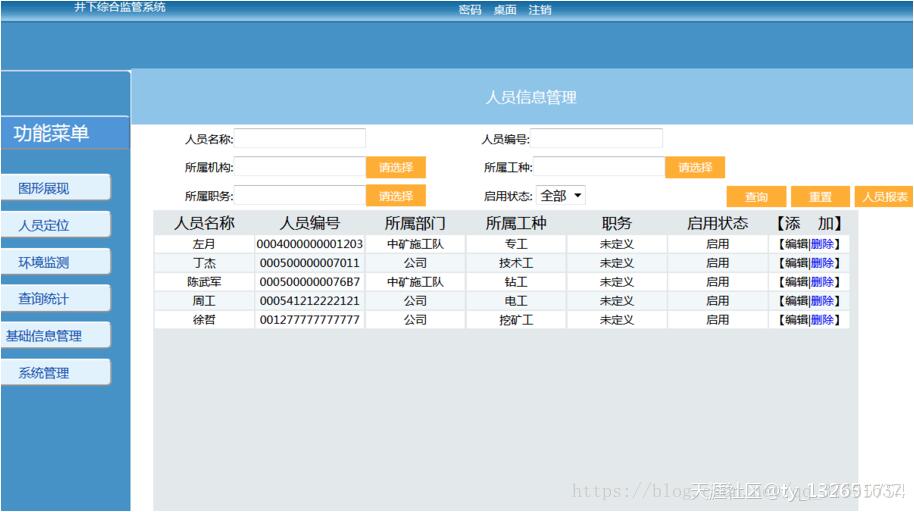Click 请选择 button next to 所属工种
Image resolution: width=914 pixels, height=512 pixels.
[695, 167]
